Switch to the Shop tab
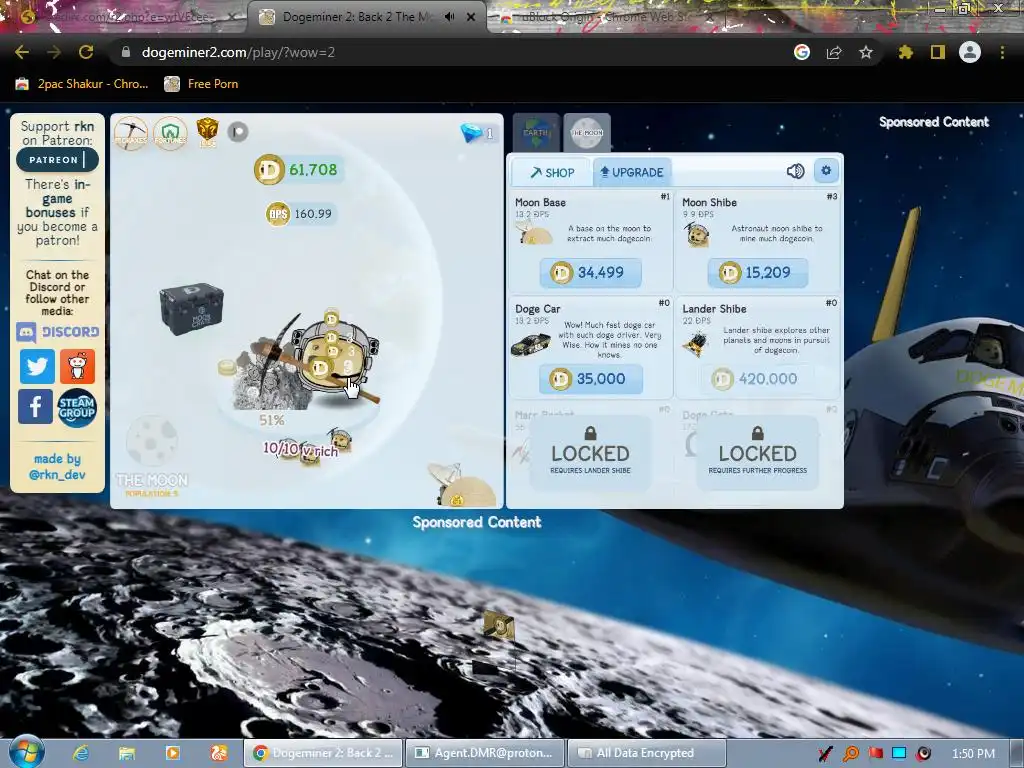 552,172
